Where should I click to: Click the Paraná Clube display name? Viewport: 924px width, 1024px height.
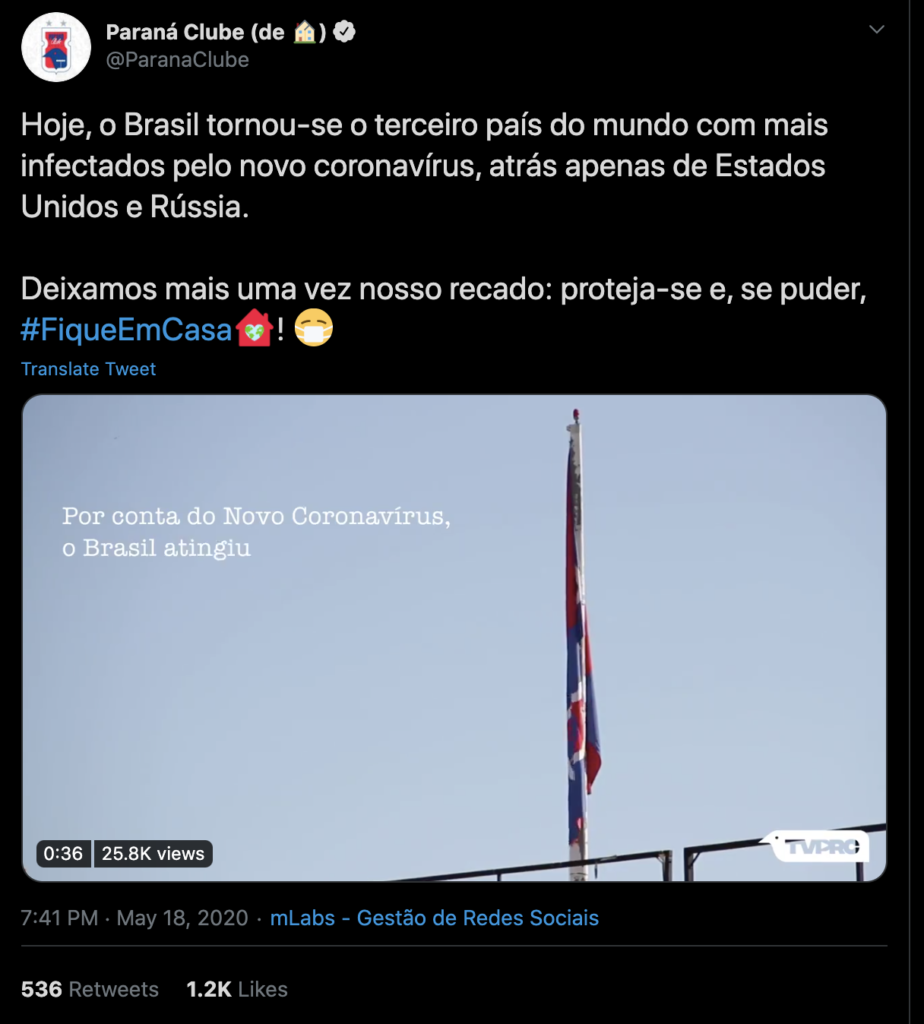(195, 32)
